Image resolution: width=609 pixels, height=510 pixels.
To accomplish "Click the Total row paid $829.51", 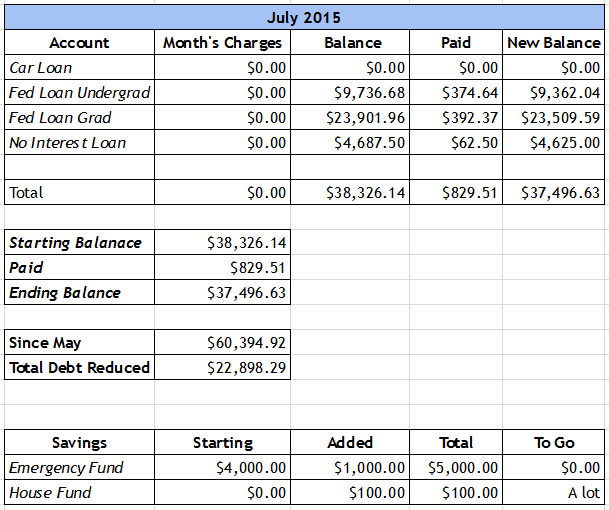I will [x=456, y=192].
